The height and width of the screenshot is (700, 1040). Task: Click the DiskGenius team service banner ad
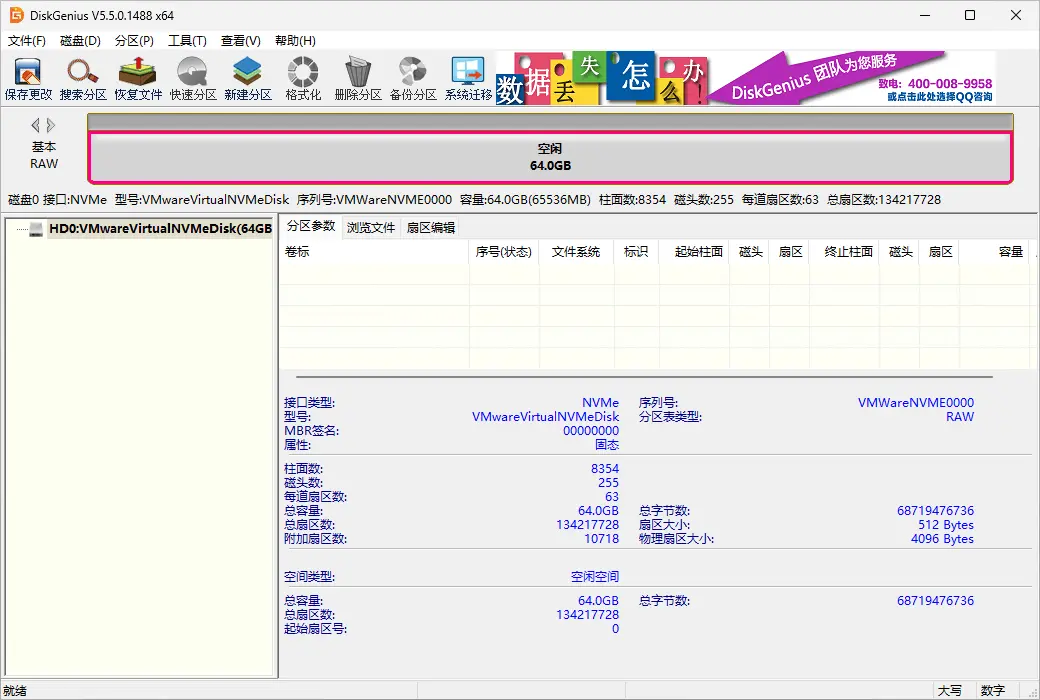[x=852, y=78]
